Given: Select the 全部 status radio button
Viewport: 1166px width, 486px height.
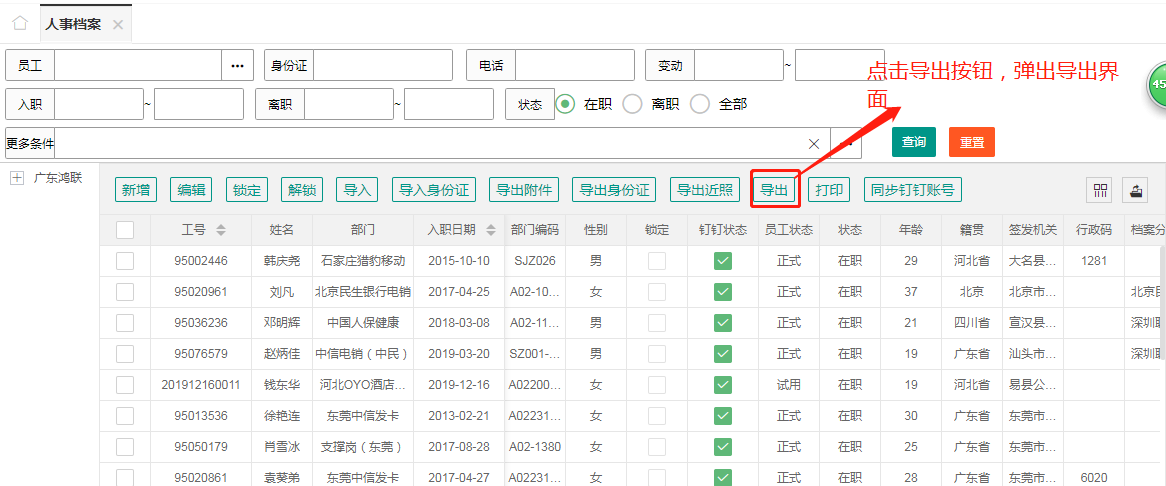Looking at the screenshot, I should pos(700,104).
